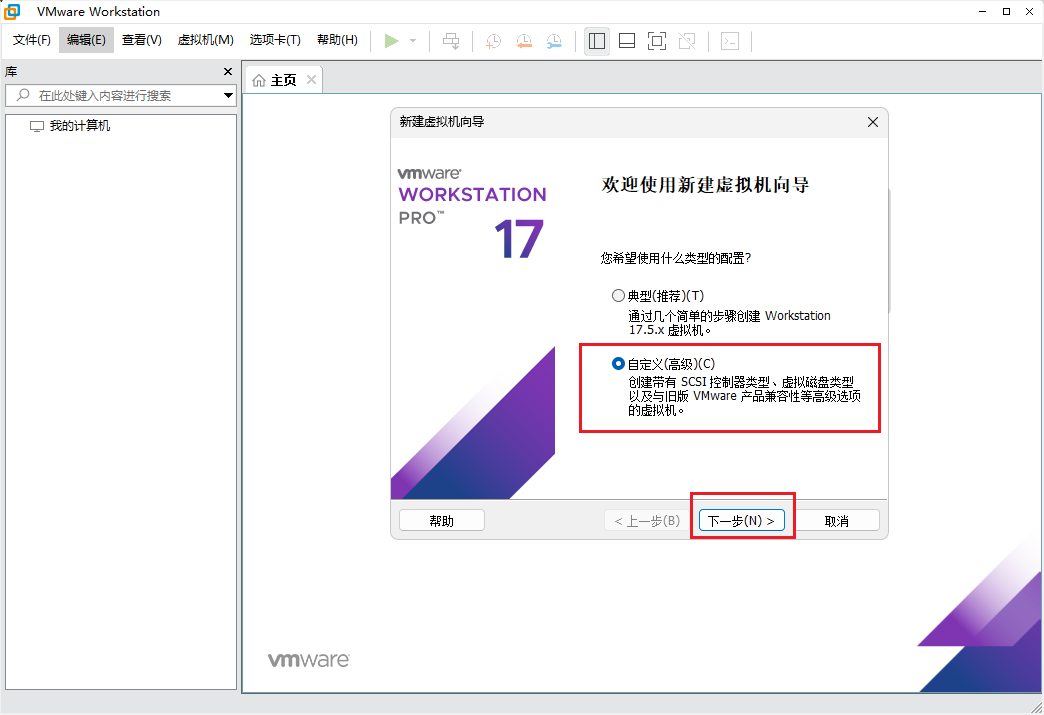Open the 编辑(E) menu
The width and height of the screenshot is (1044, 715).
click(x=86, y=40)
